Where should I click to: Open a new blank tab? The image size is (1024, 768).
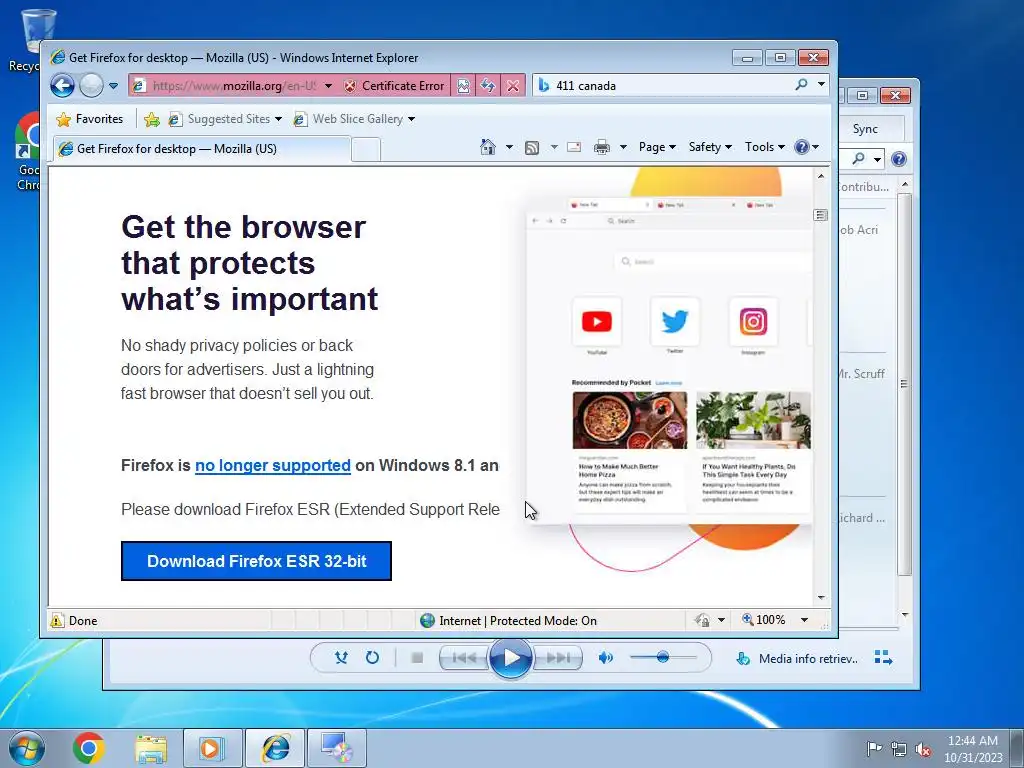click(366, 150)
